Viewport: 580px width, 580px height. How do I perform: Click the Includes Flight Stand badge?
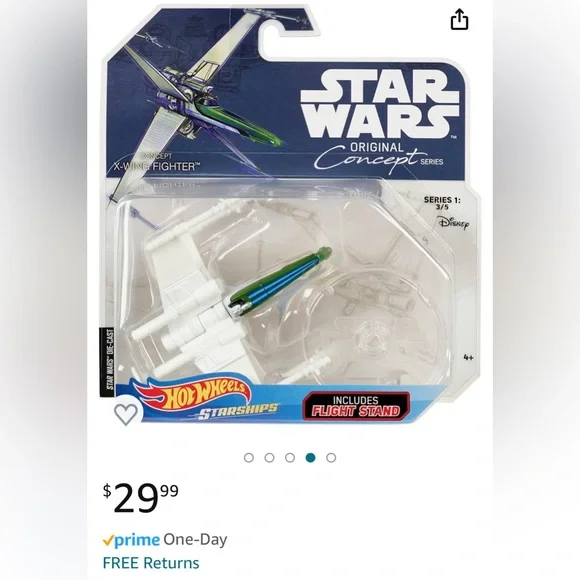pos(356,406)
